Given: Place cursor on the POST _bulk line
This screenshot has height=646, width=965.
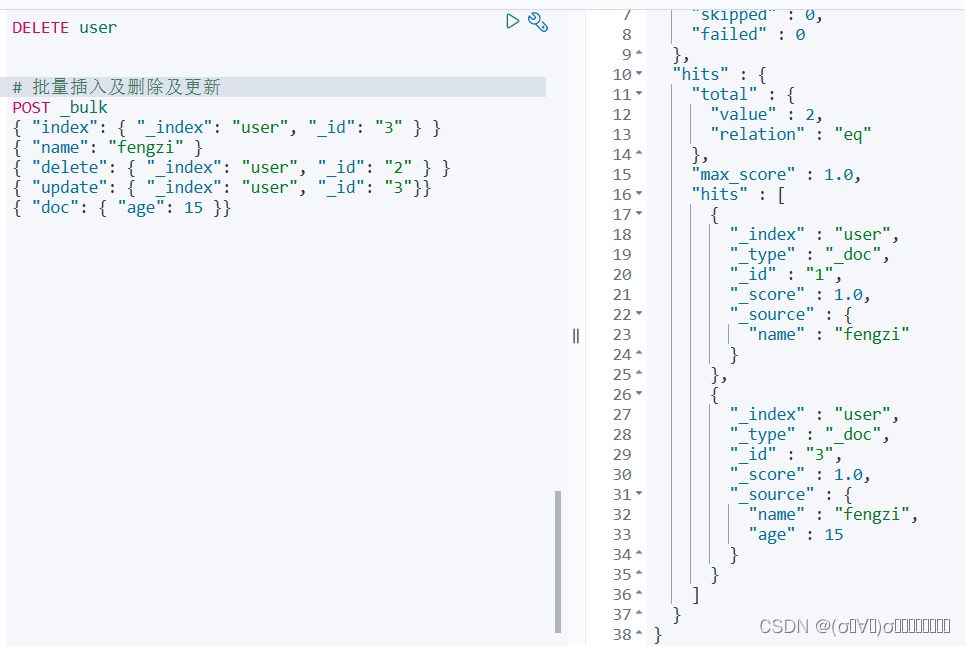Looking at the screenshot, I should [60, 107].
